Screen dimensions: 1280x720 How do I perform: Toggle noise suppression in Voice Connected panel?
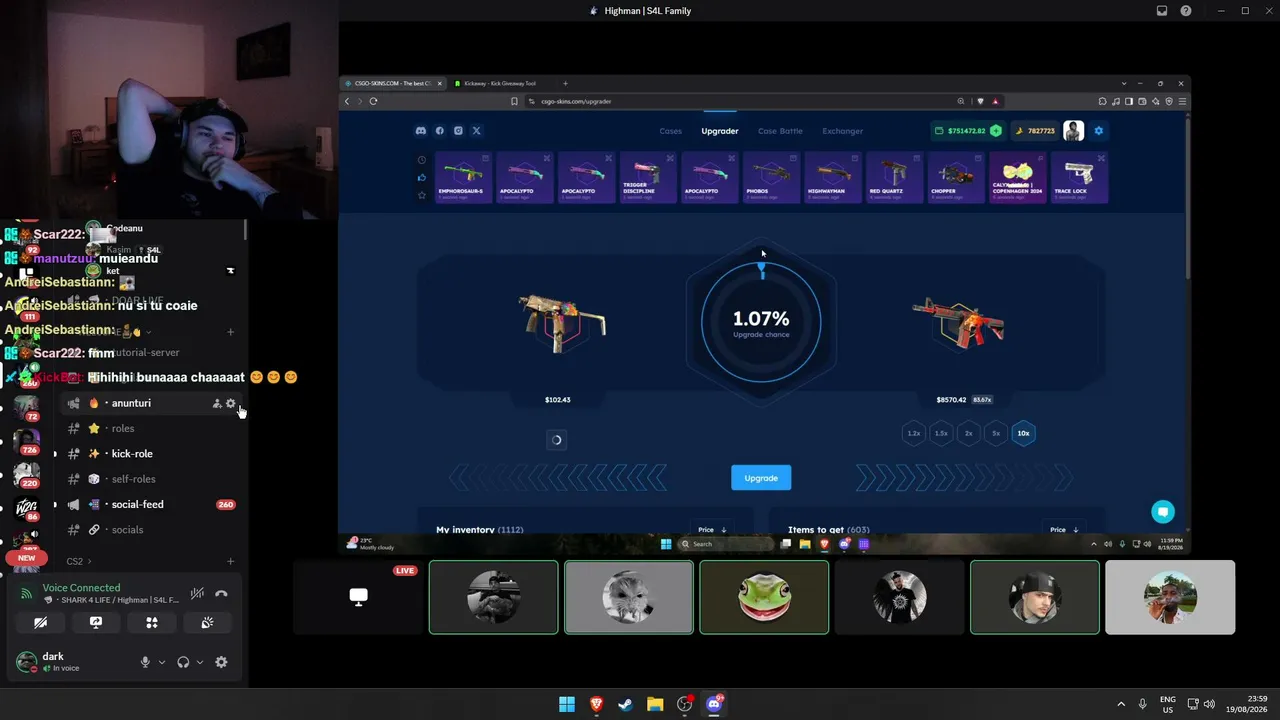click(x=197, y=594)
